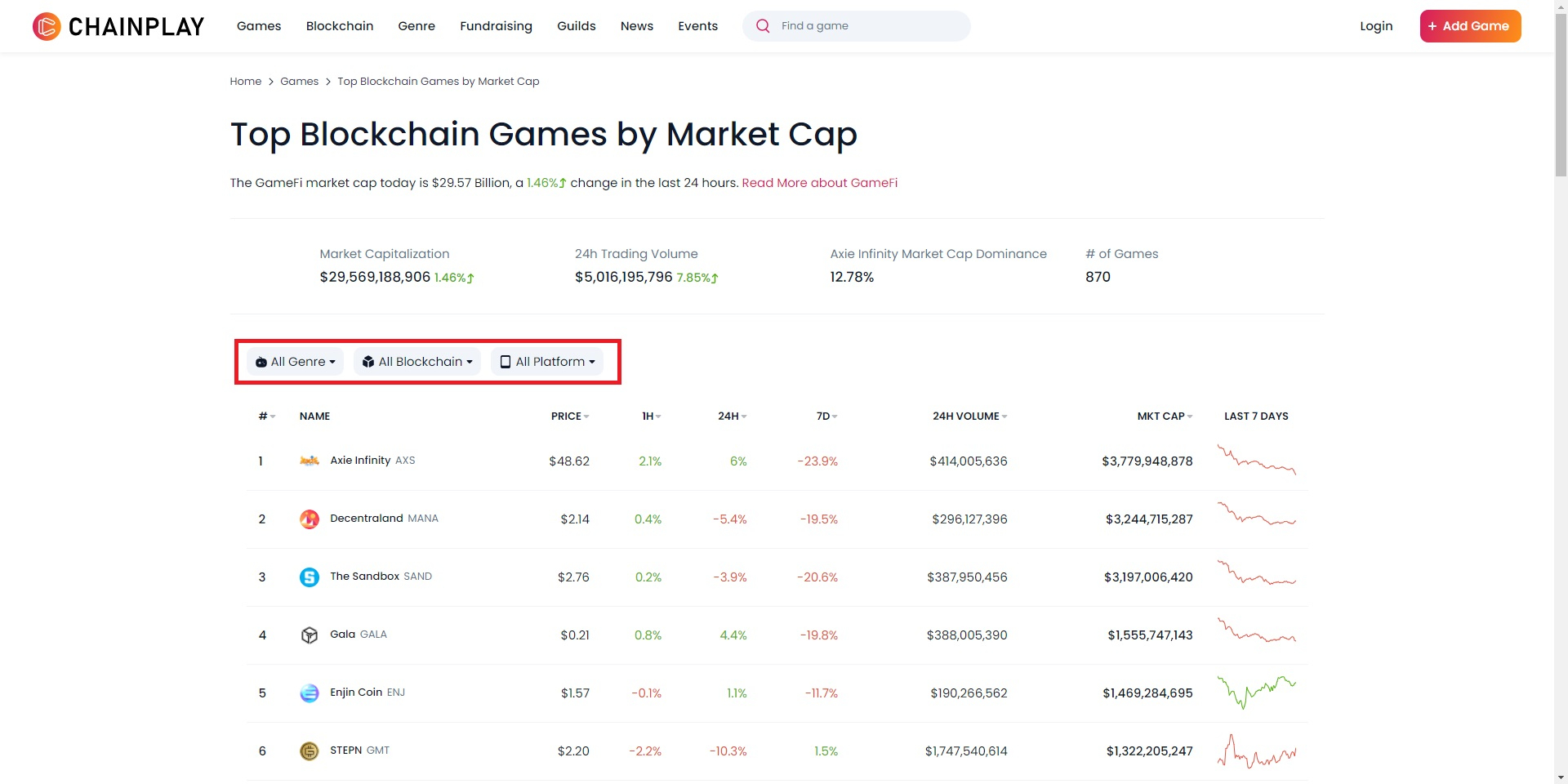Sort table by 24H VOLUME column
Image resolution: width=1568 pixels, height=784 pixels.
(x=970, y=416)
